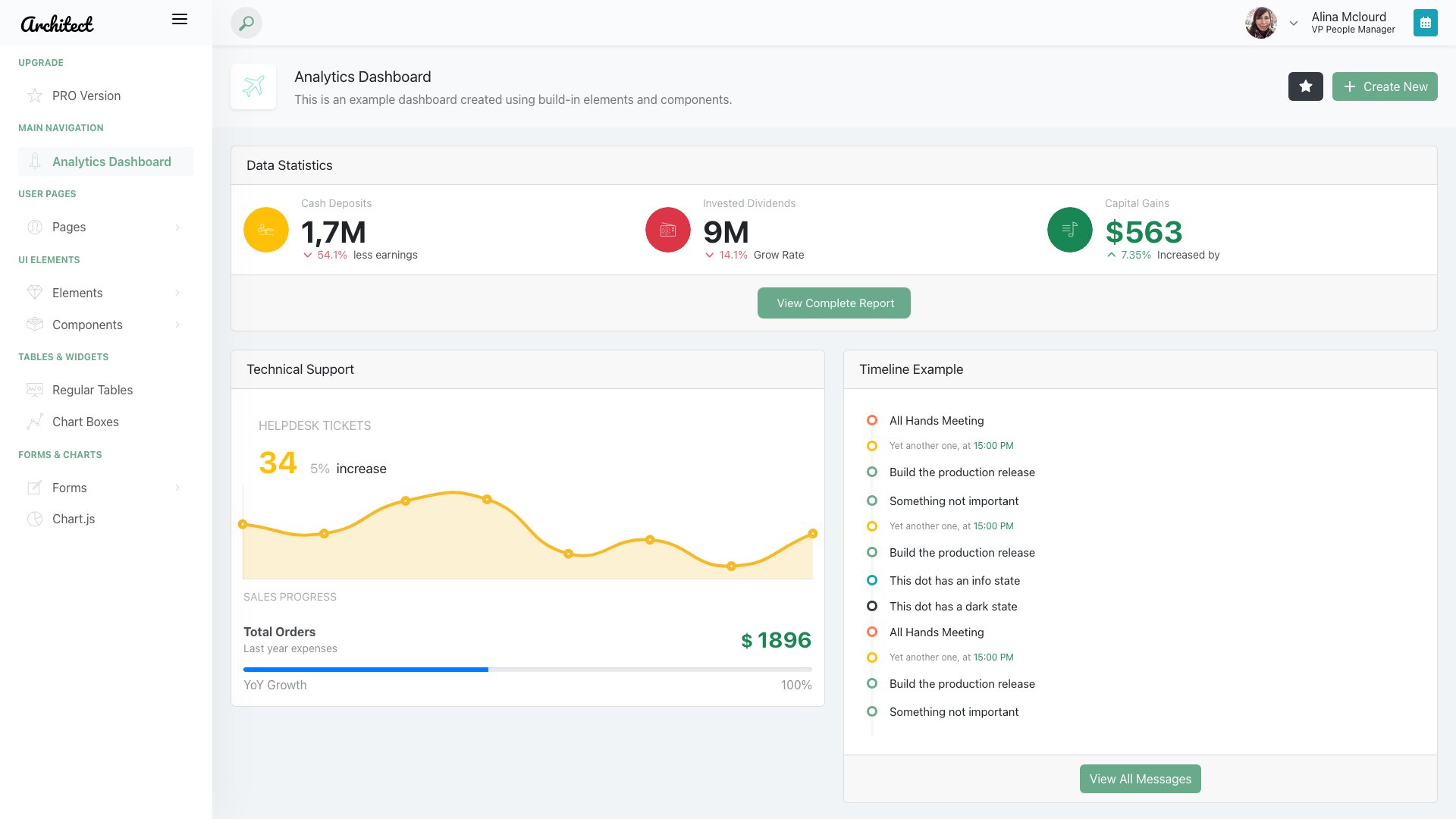
Task: Click the red Invested Dividends icon
Action: click(x=667, y=229)
